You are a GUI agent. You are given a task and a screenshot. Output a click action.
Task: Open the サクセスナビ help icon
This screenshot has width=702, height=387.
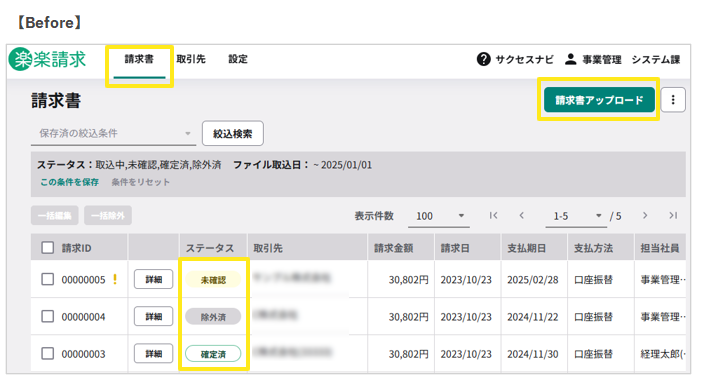(x=484, y=59)
